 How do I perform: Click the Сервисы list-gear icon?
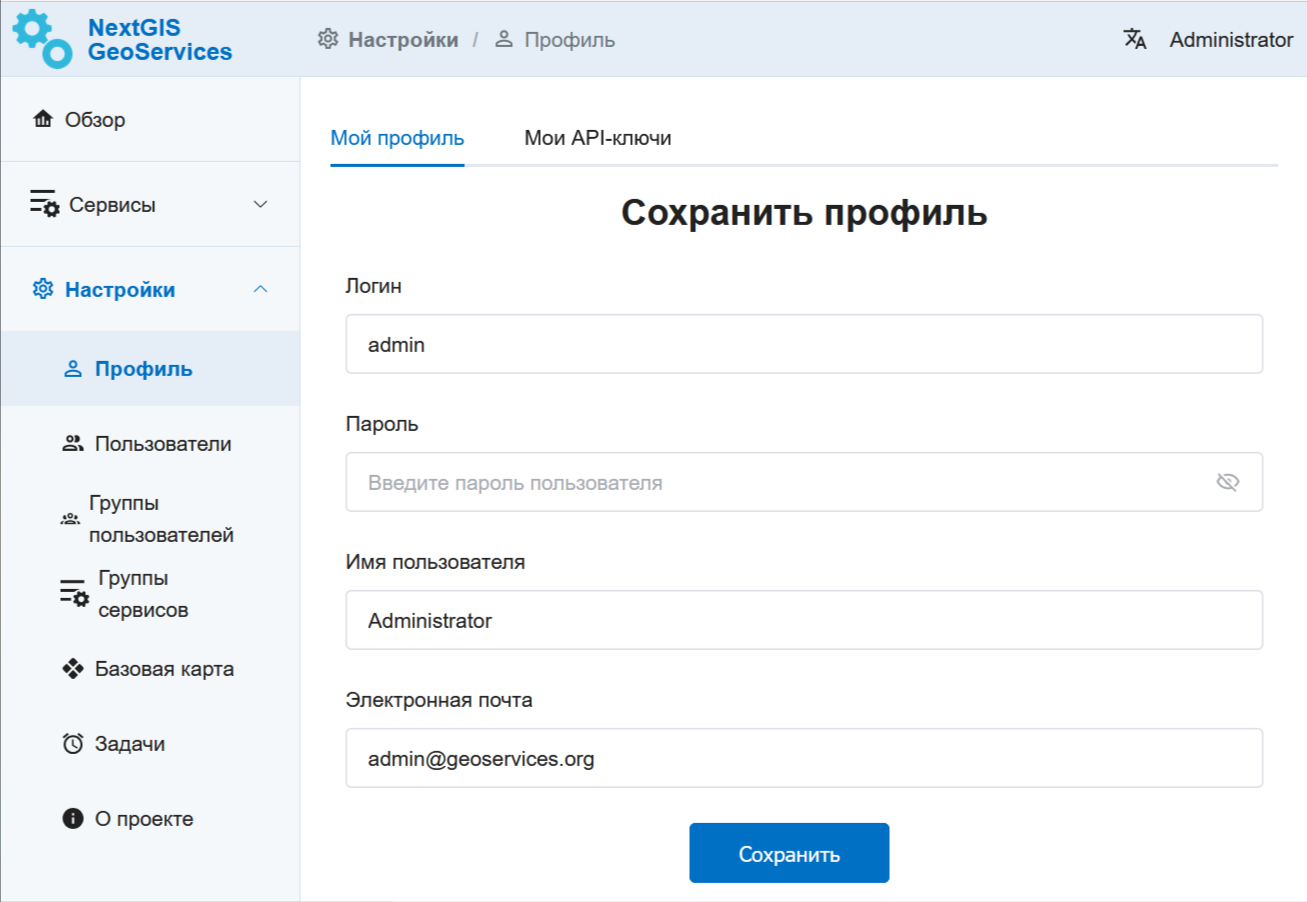click(x=45, y=204)
